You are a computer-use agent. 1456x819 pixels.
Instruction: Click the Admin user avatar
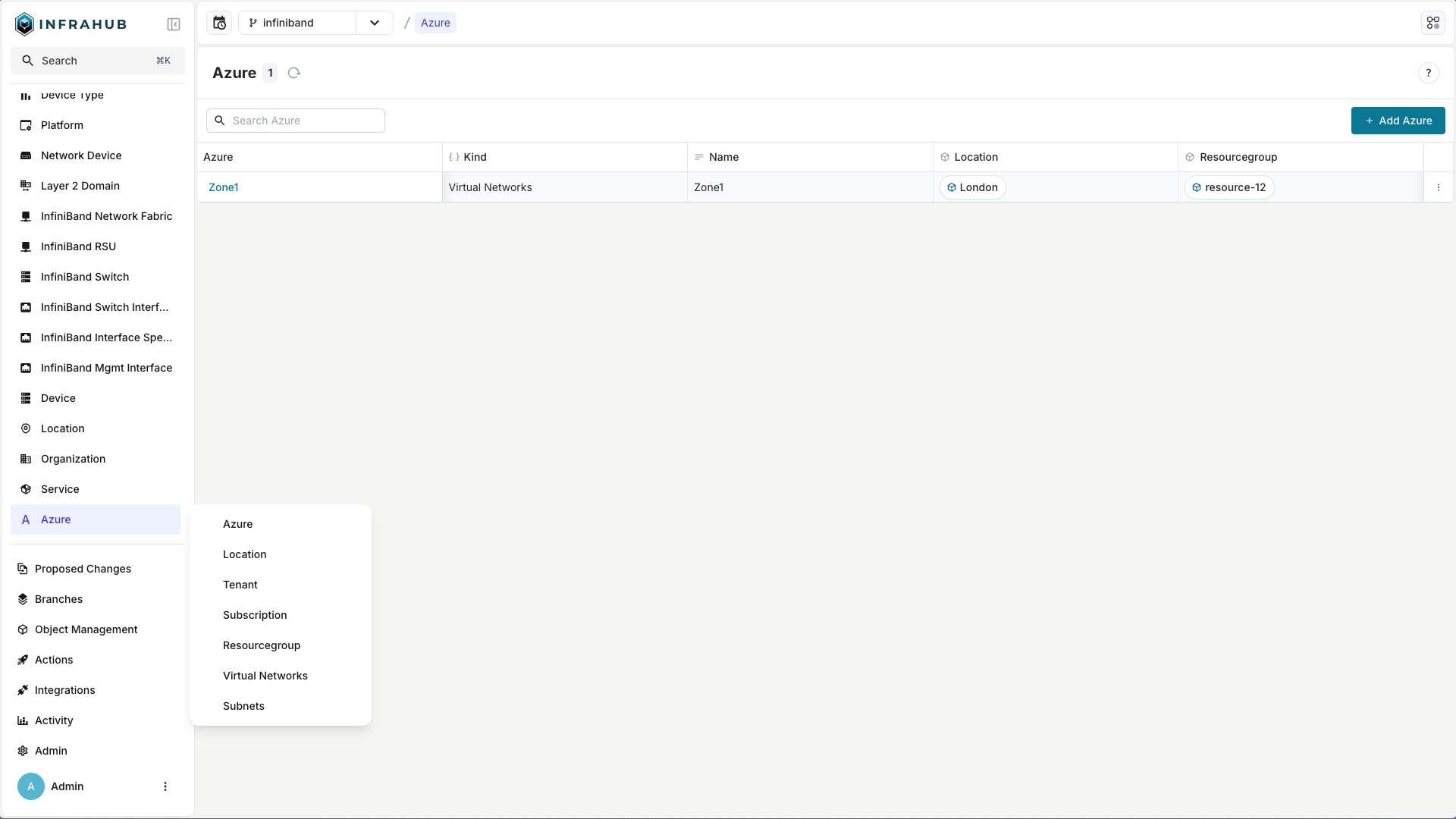(x=31, y=786)
